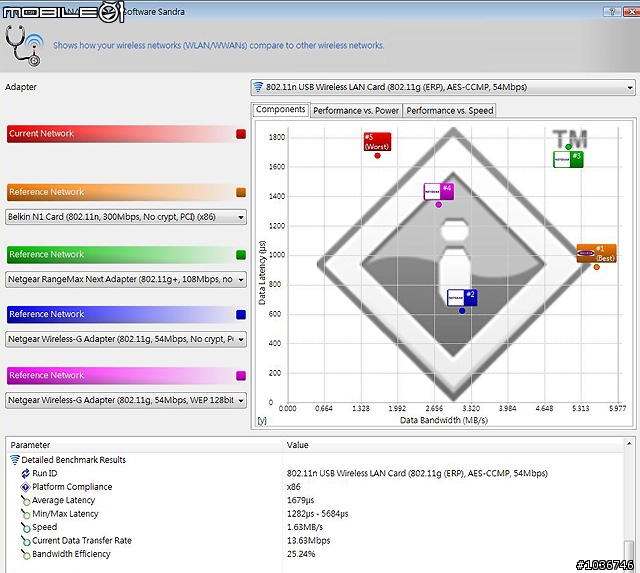The height and width of the screenshot is (573, 640).
Task: Click the Speed row icon
Action: click(25, 527)
